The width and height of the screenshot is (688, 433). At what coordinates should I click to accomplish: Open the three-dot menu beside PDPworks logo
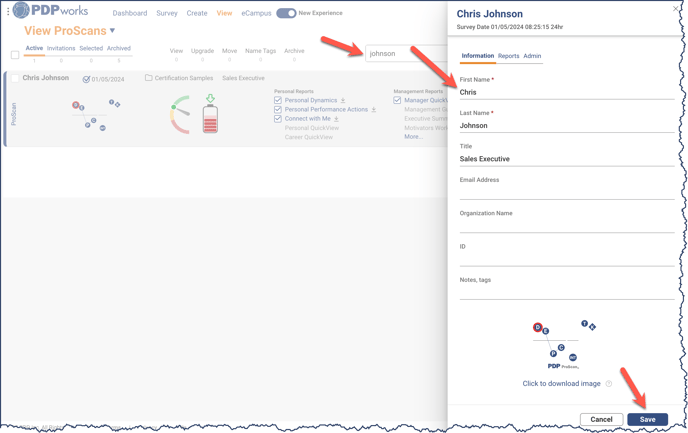pyautogui.click(x=8, y=12)
